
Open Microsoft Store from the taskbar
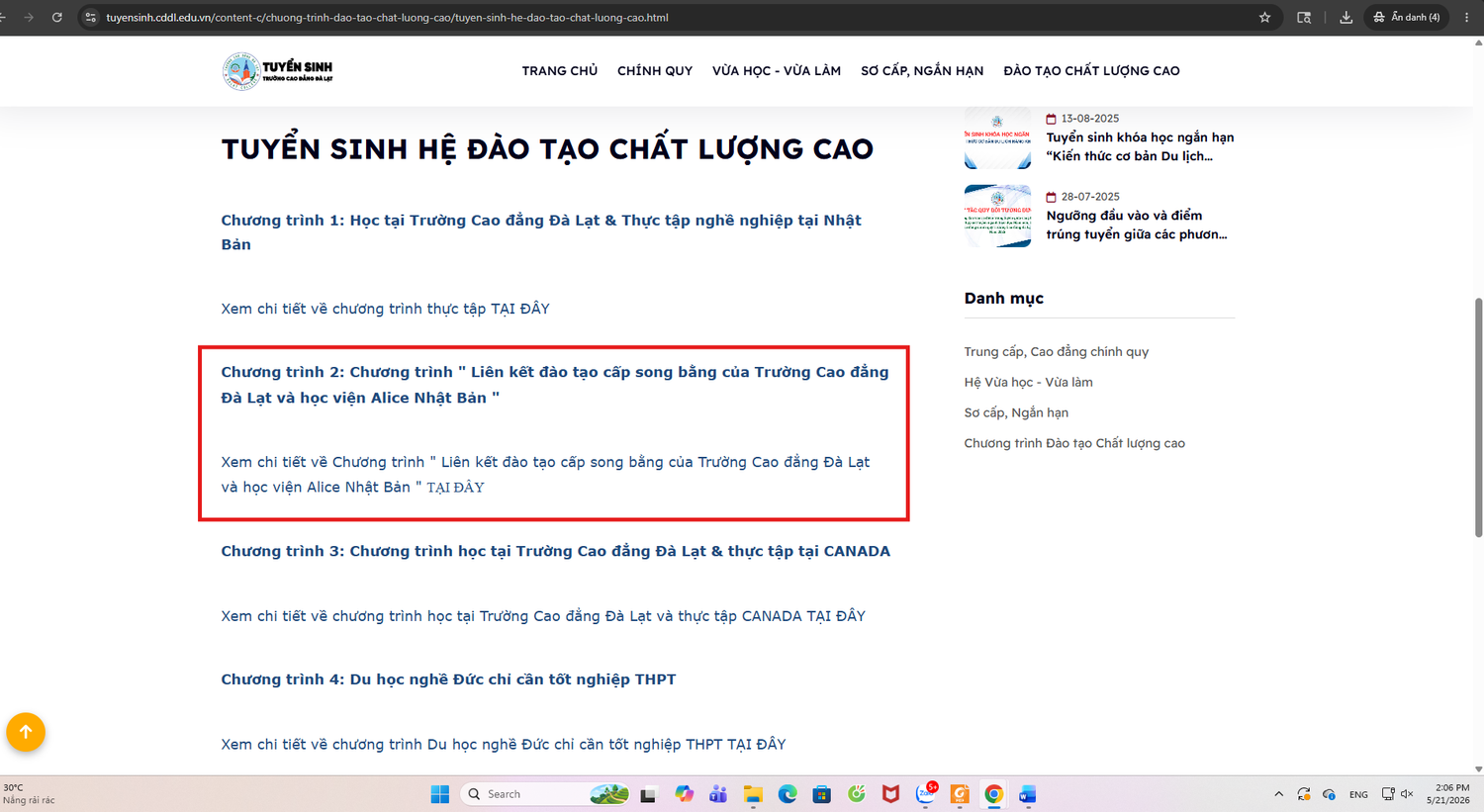821,794
